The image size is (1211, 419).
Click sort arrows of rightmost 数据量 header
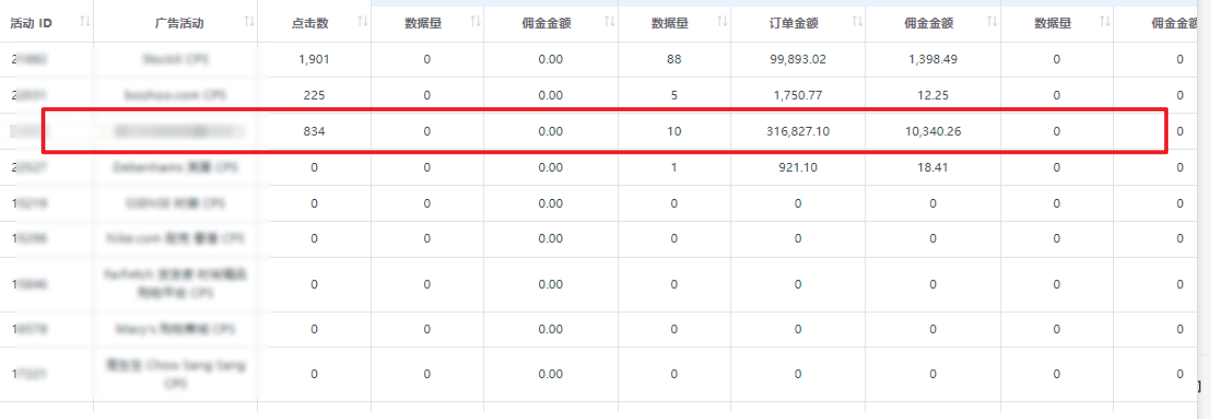click(1104, 22)
